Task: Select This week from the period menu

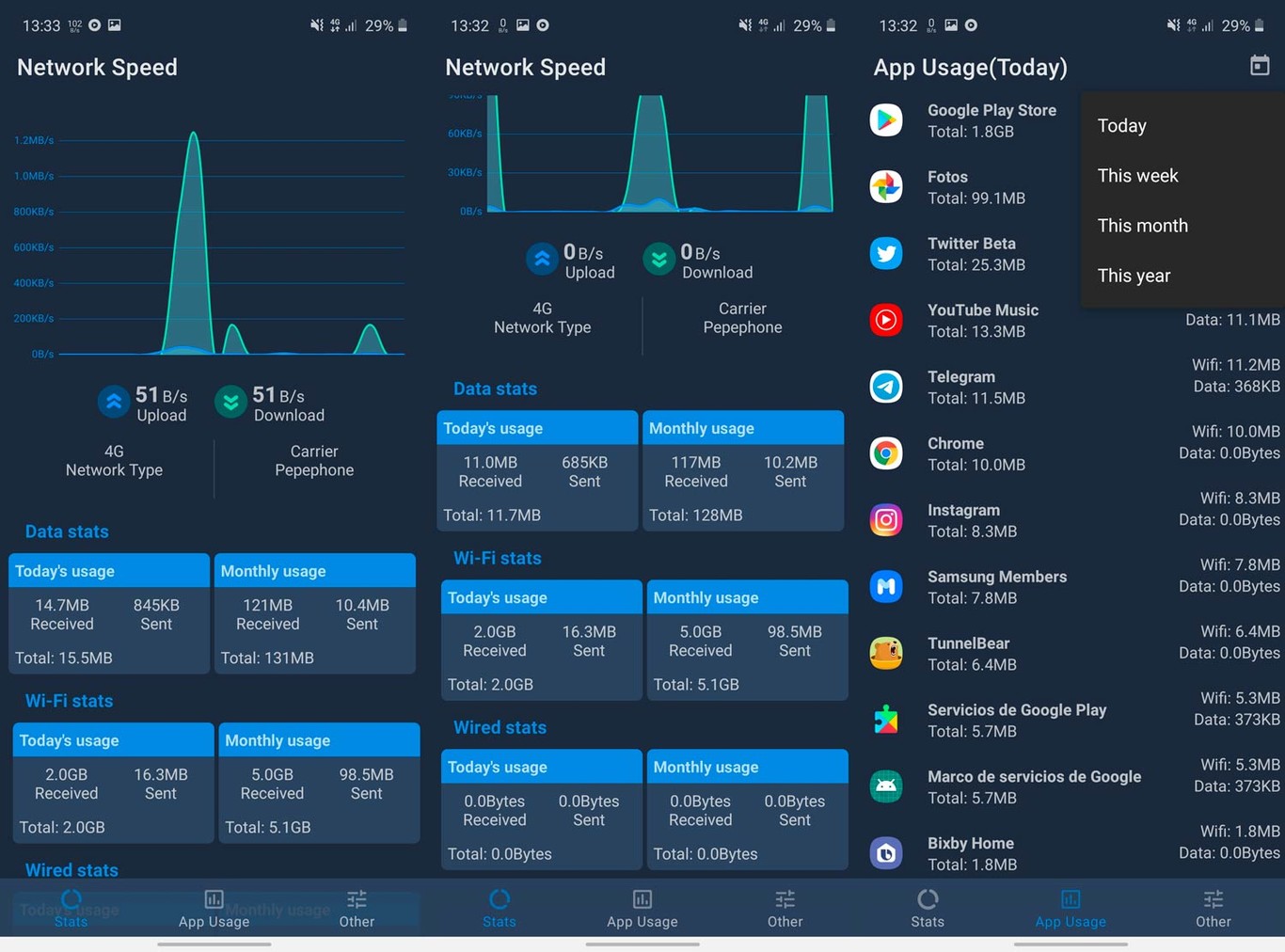Action: tap(1138, 175)
